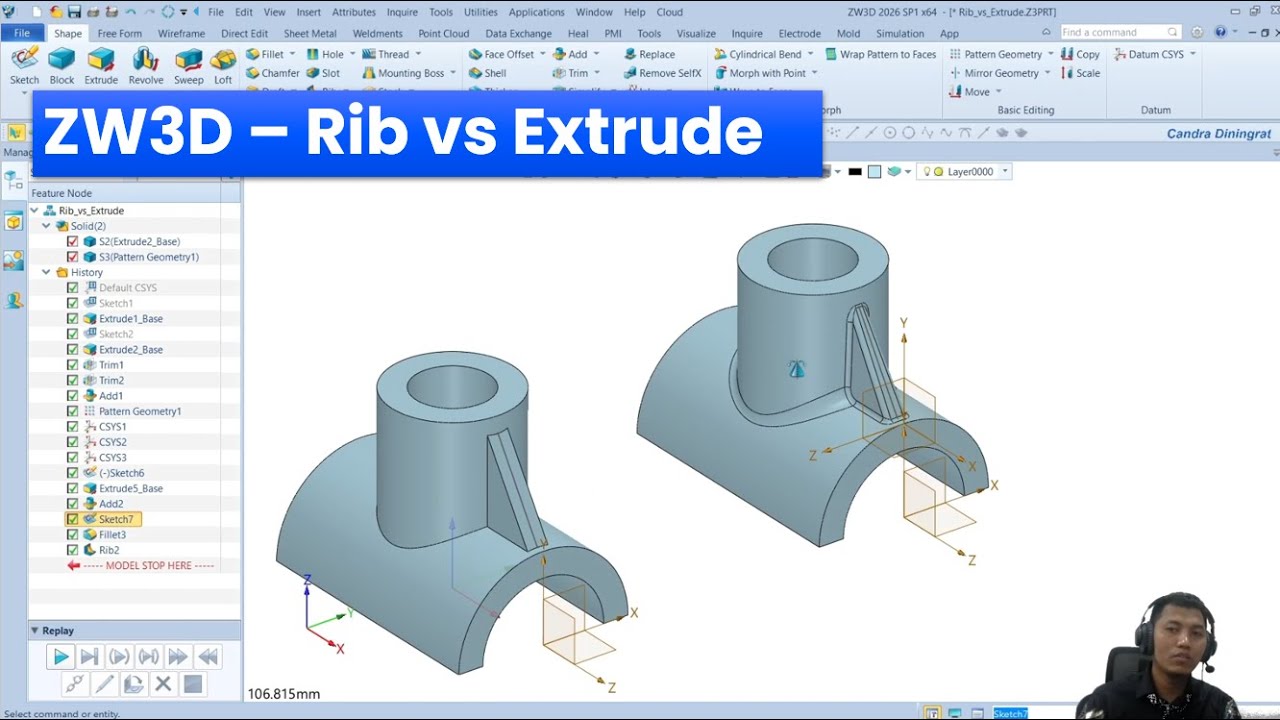The height and width of the screenshot is (720, 1280).
Task: Collapse the Replay panel arrow
Action: point(35,631)
